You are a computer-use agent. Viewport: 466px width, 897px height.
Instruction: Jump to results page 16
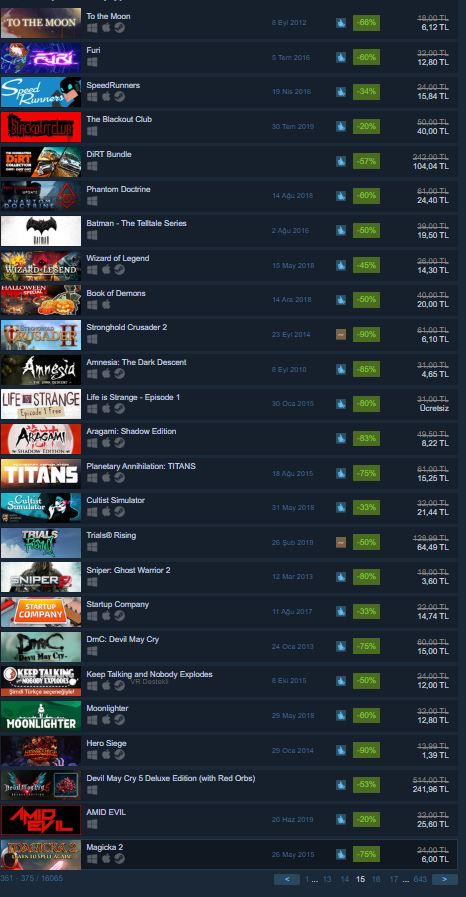pos(376,879)
